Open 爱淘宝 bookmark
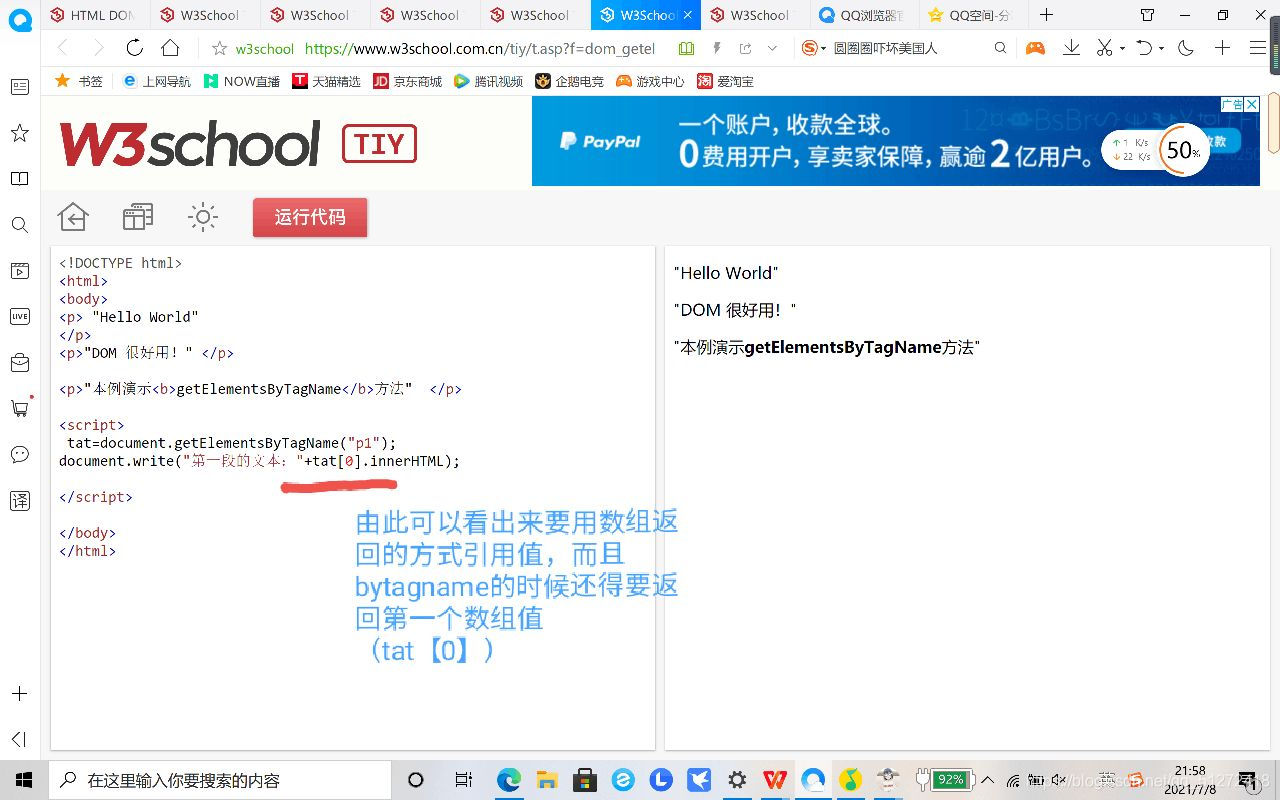 (x=726, y=81)
